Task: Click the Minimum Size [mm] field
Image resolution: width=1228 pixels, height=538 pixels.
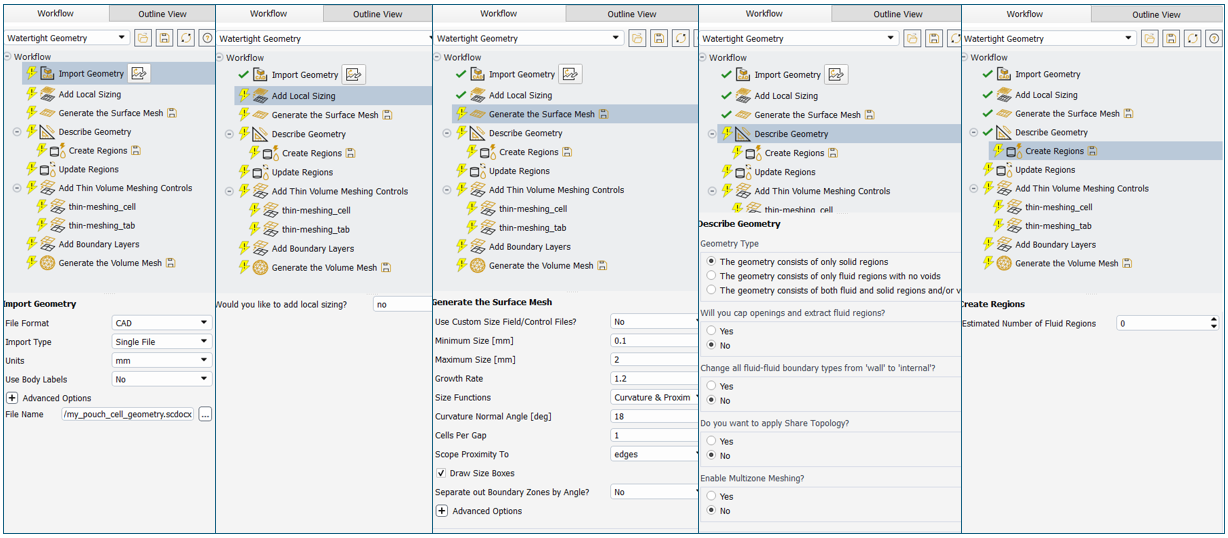Action: tap(654, 341)
